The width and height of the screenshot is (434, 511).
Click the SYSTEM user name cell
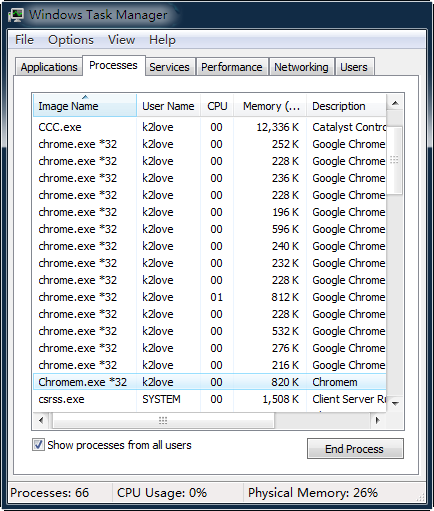pos(161,399)
